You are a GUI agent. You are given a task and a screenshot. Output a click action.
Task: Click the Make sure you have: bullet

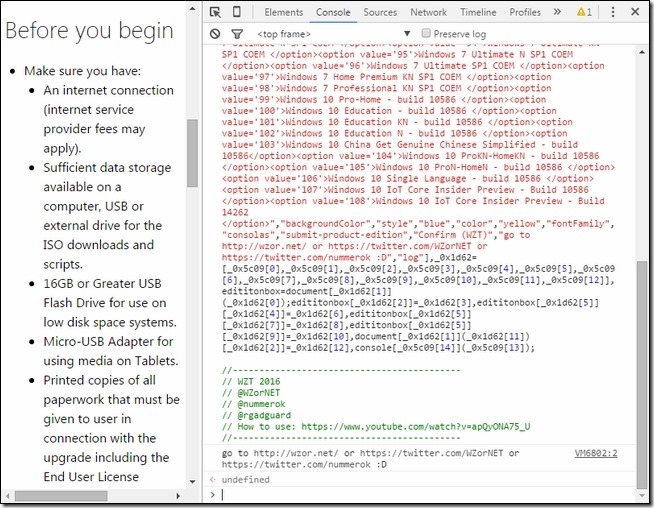point(83,71)
